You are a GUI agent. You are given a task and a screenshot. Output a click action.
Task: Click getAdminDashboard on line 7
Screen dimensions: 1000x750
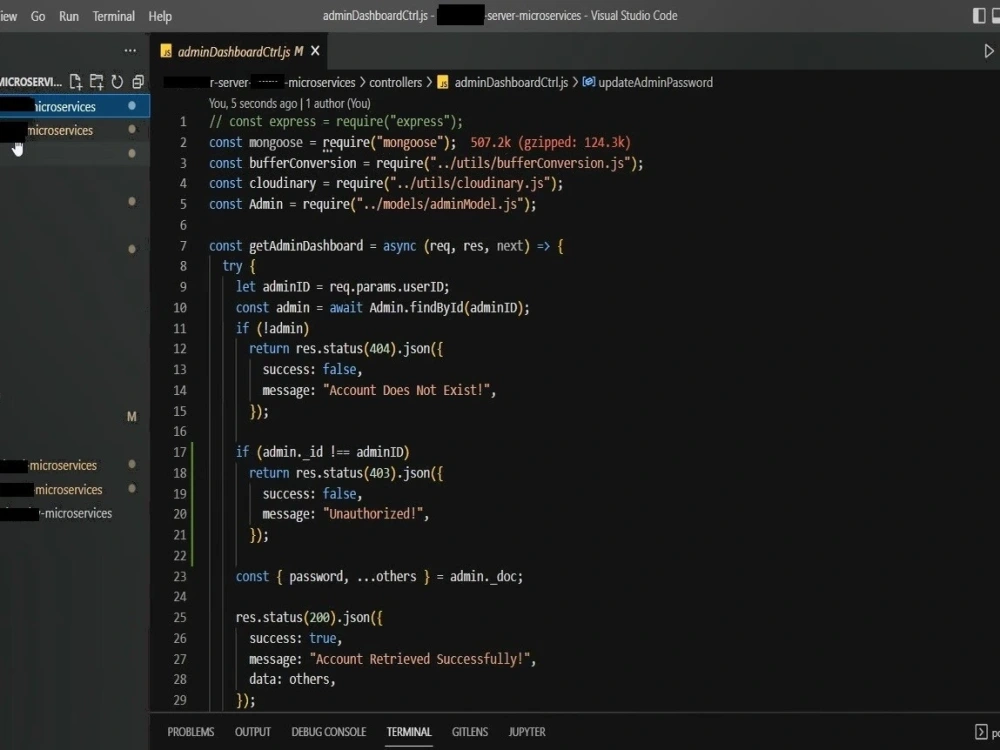point(305,246)
